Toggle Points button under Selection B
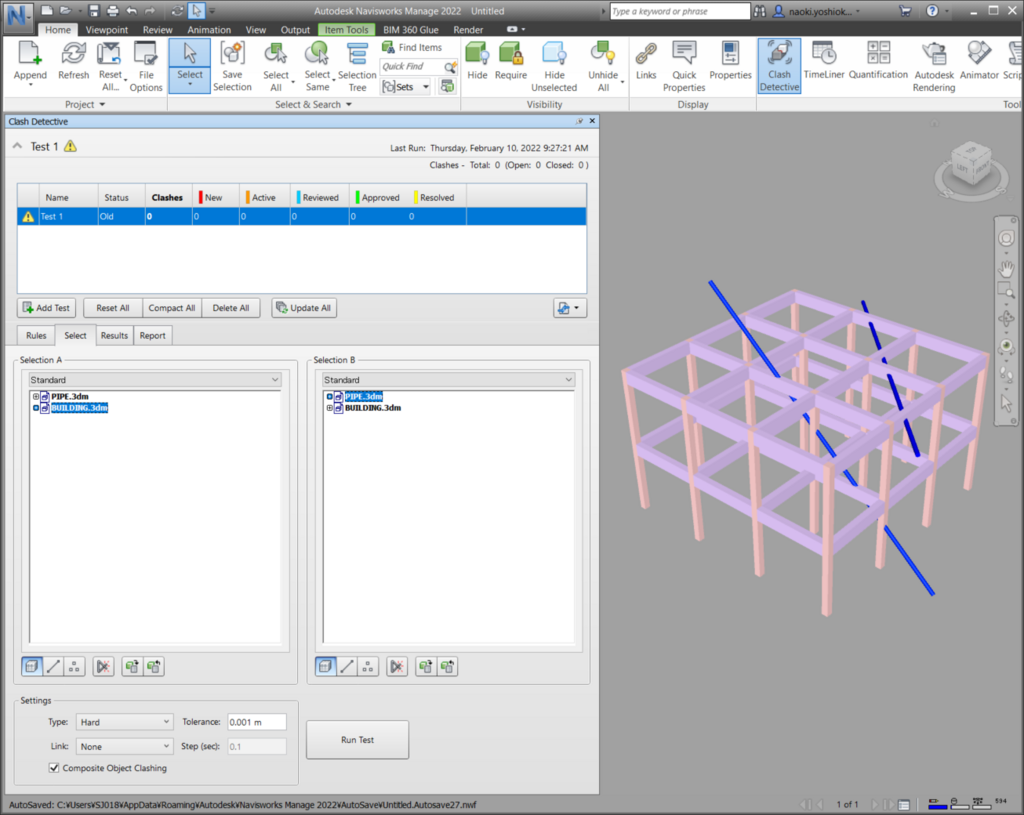The width and height of the screenshot is (1024, 815). click(368, 667)
